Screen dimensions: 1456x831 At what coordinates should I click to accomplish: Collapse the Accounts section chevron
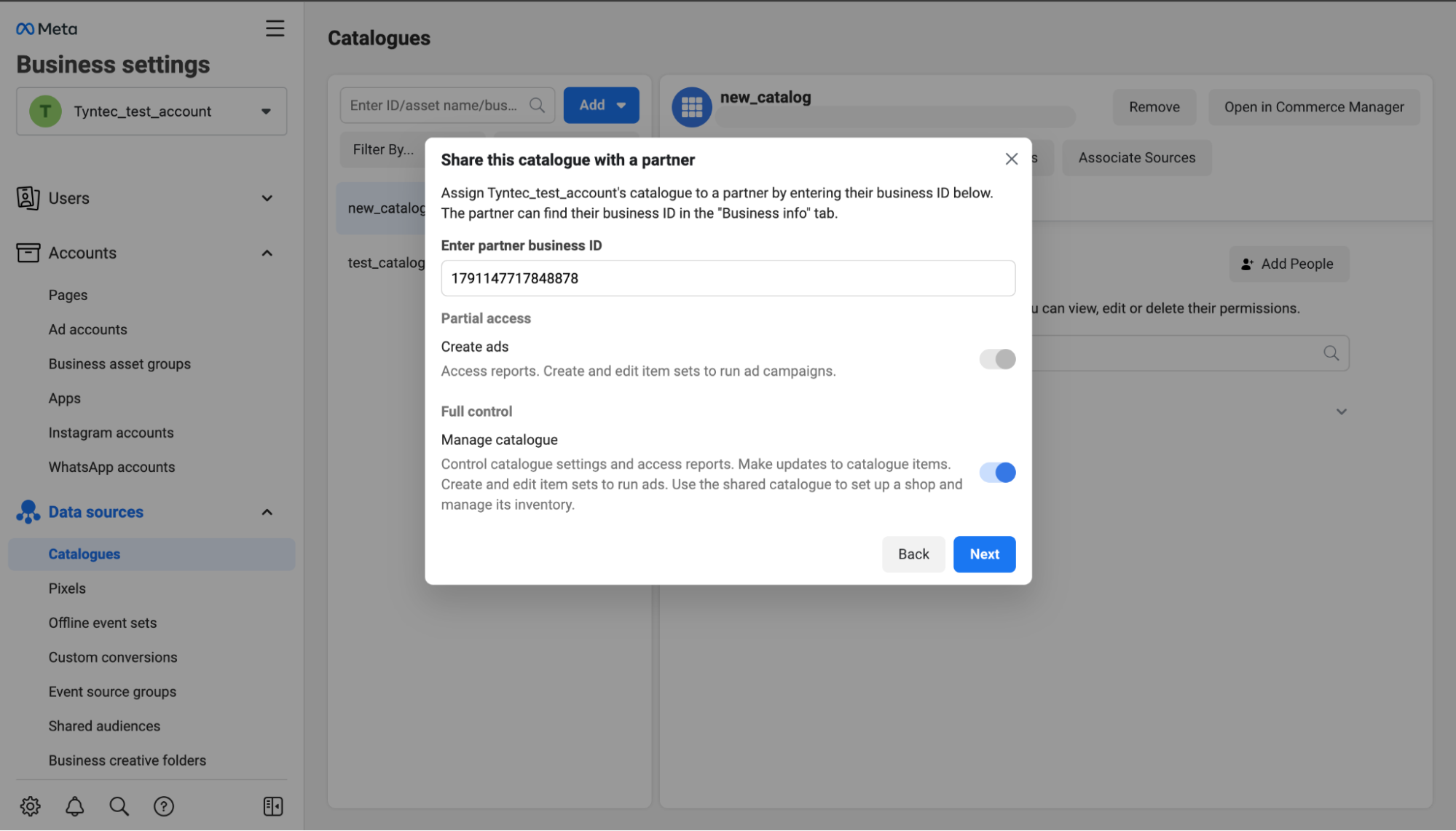pyautogui.click(x=267, y=253)
